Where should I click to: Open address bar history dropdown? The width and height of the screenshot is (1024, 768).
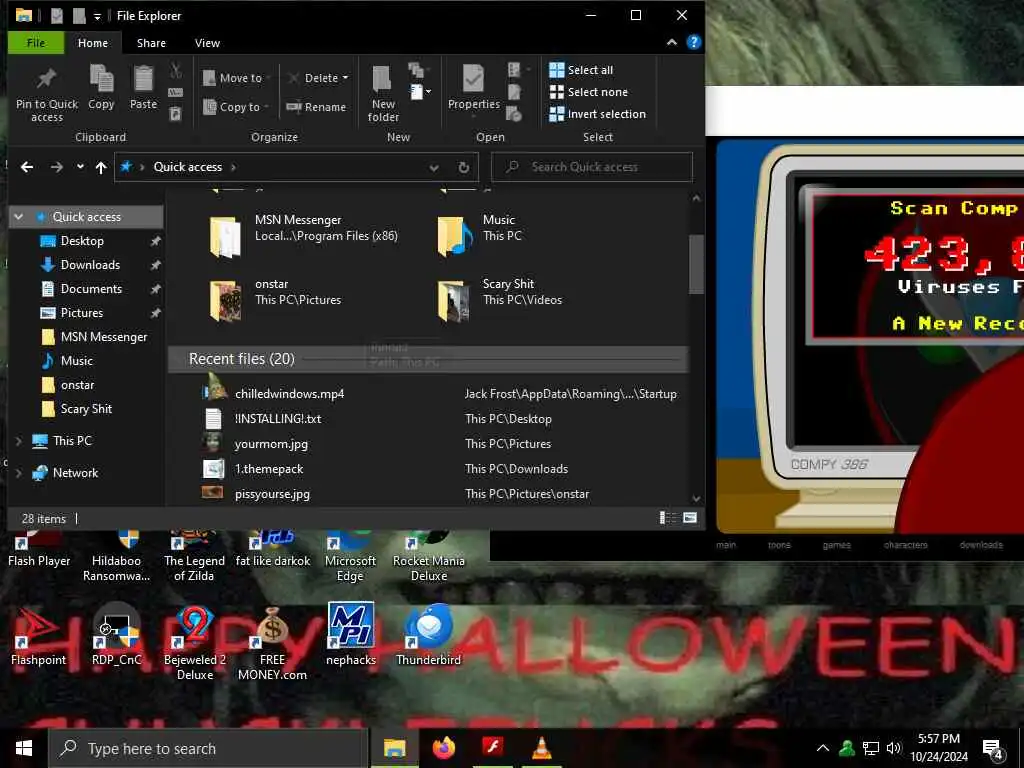click(x=434, y=168)
